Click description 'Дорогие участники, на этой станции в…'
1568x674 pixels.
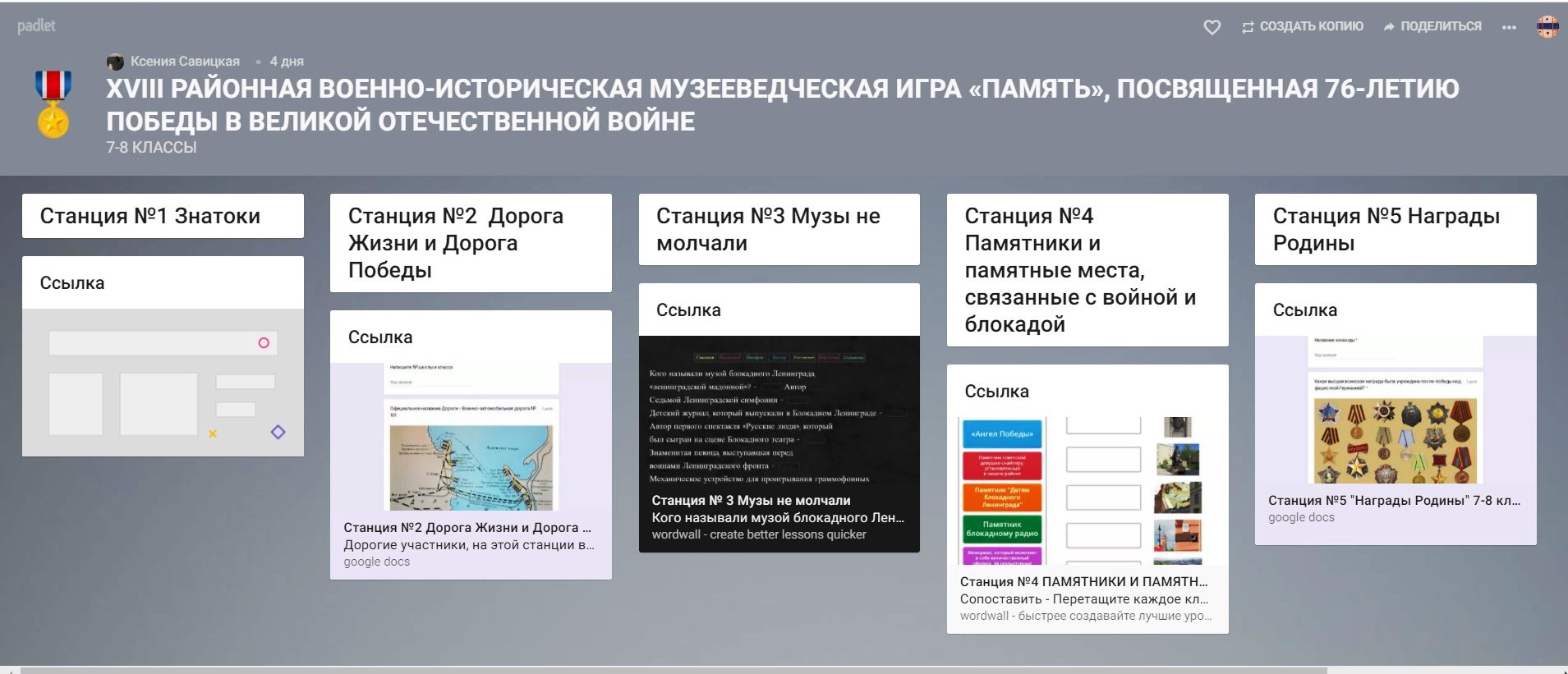[469, 545]
